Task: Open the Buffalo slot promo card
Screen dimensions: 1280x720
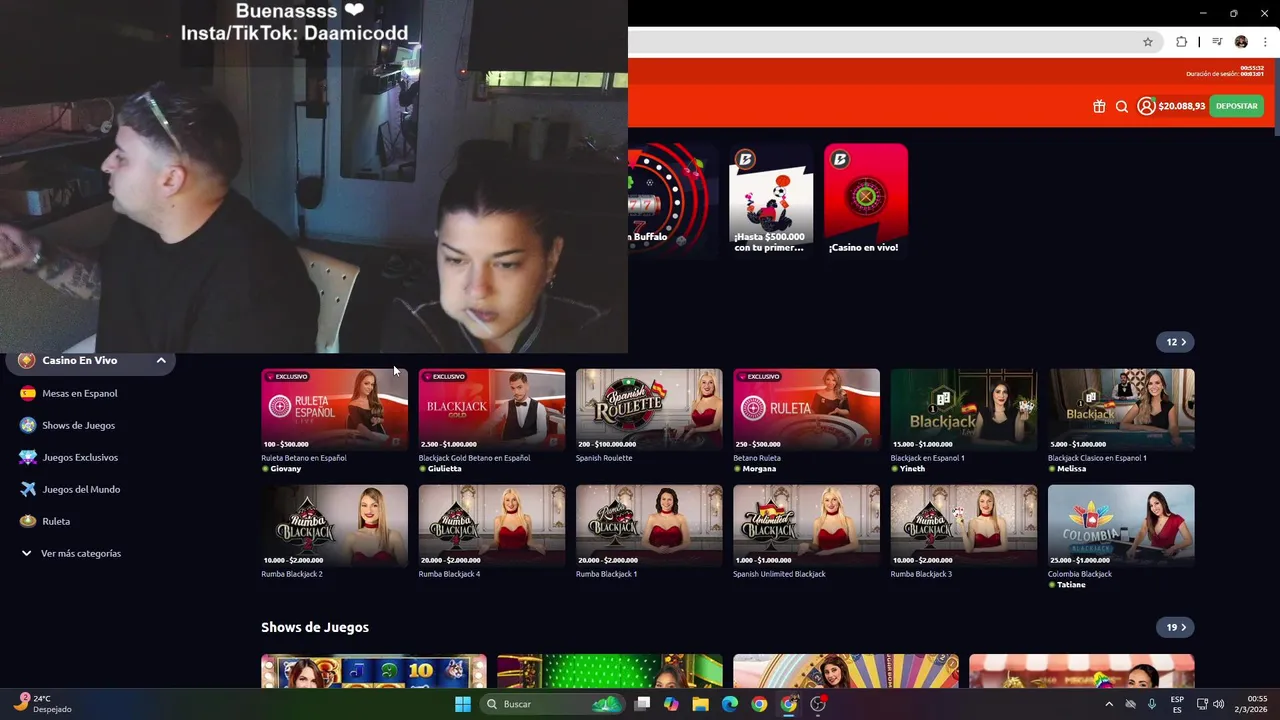Action: [673, 200]
